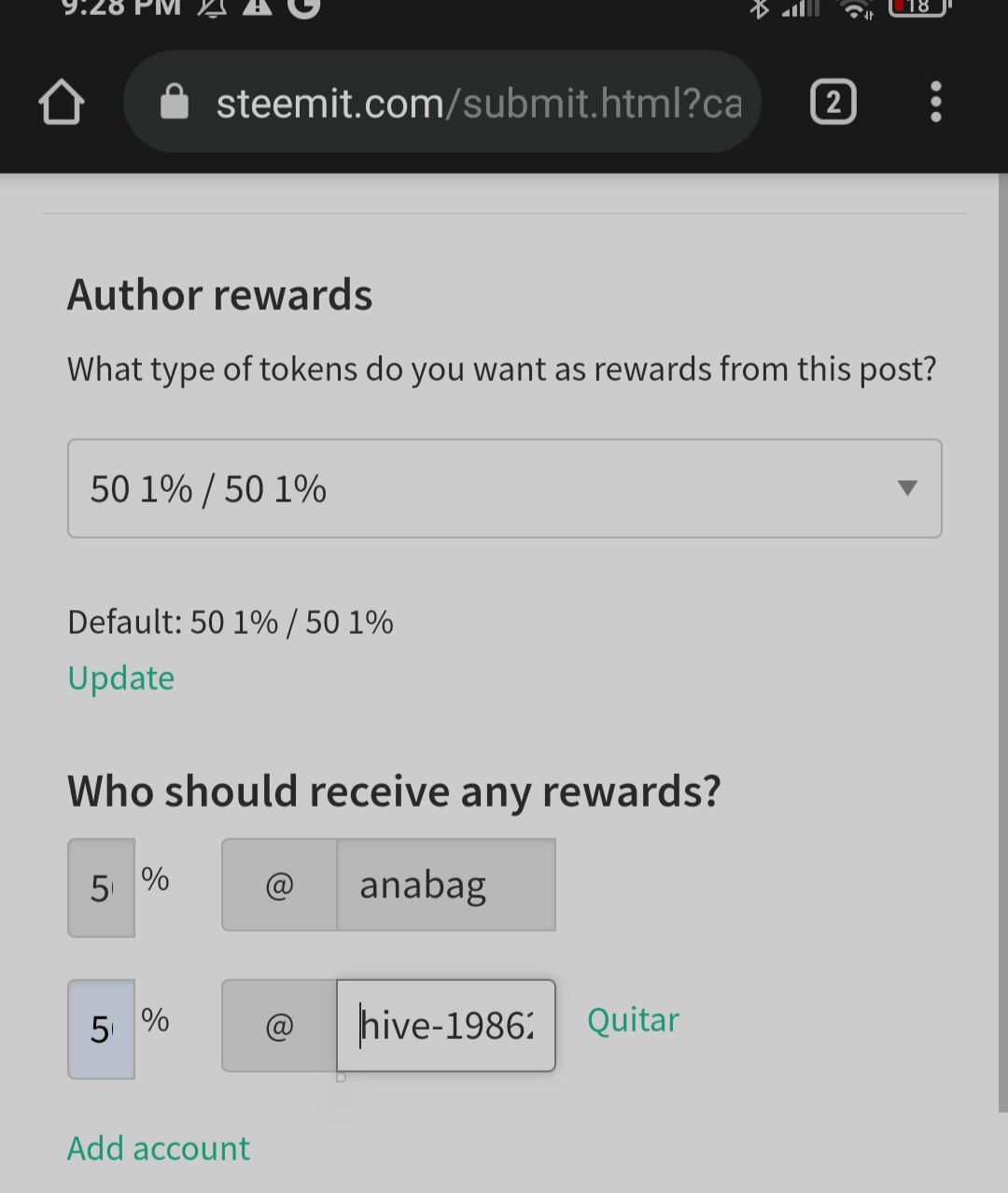1008x1193 pixels.
Task: Click the page scrollbar on right edge
Action: point(1002,644)
